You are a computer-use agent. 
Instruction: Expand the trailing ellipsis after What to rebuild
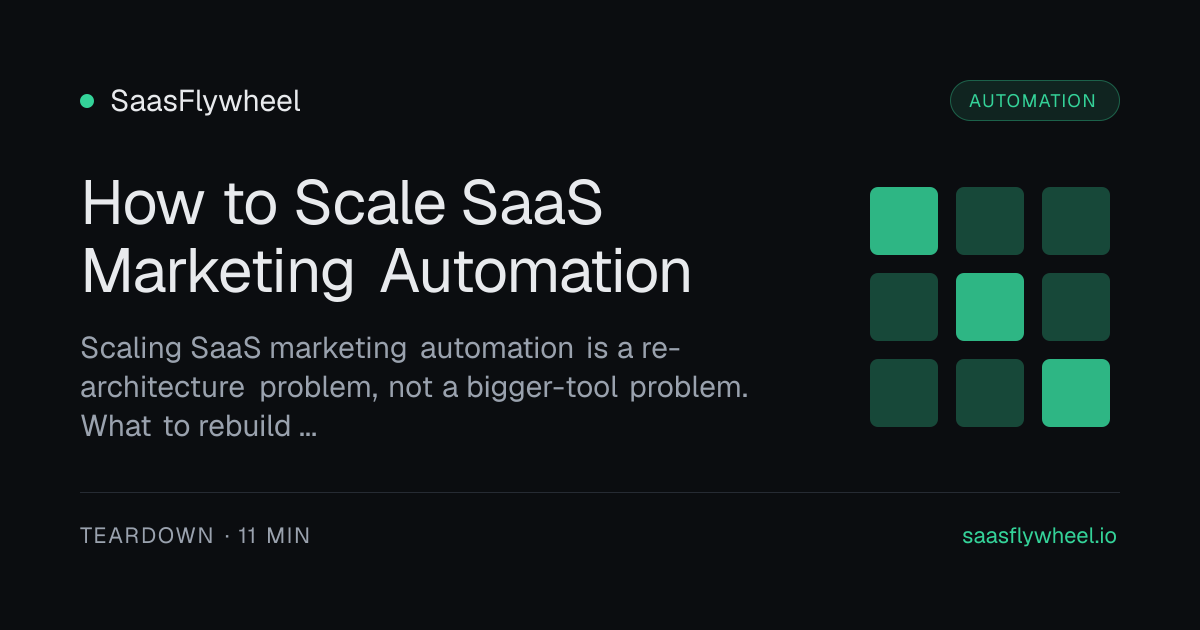(x=308, y=427)
